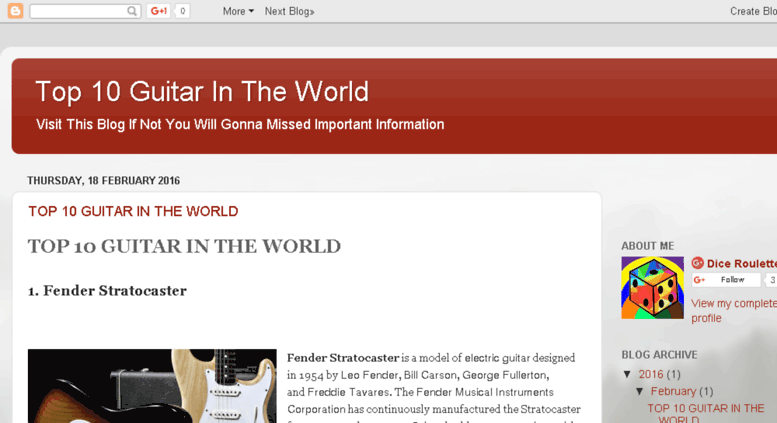Go to Next Blog
Screen dimensions: 777x423
point(289,11)
